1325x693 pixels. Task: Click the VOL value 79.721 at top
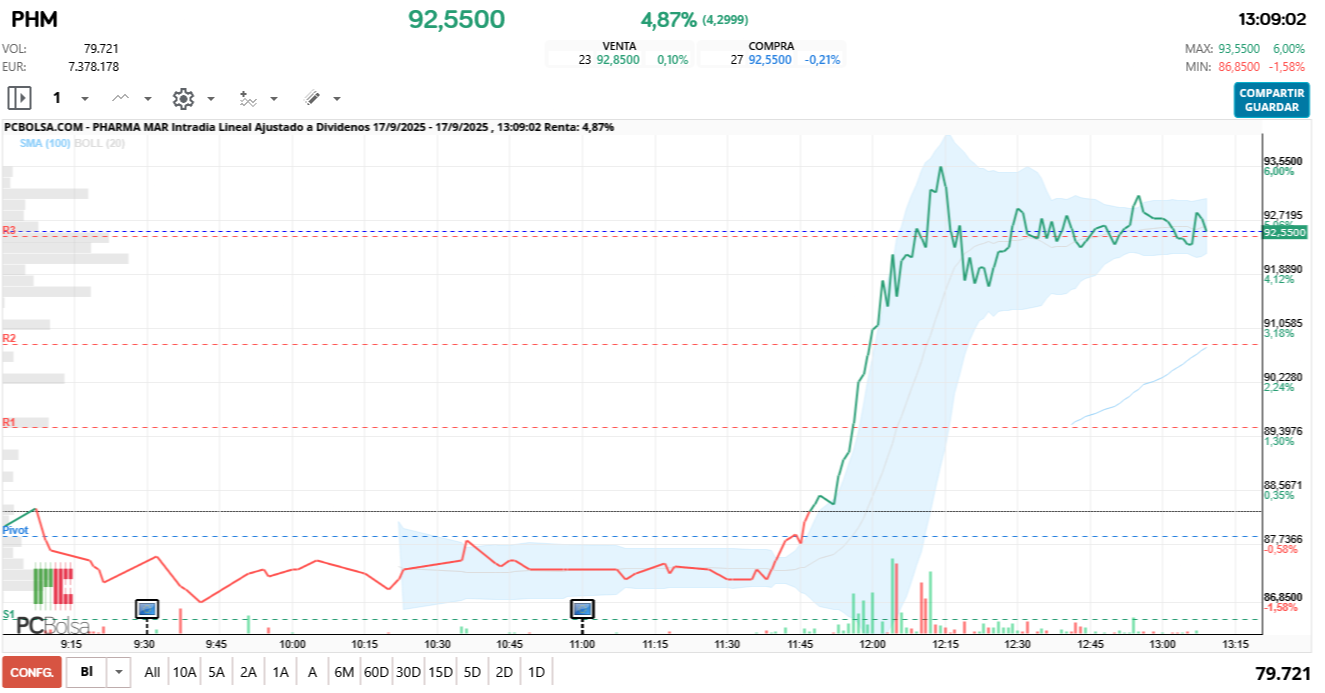tap(101, 48)
